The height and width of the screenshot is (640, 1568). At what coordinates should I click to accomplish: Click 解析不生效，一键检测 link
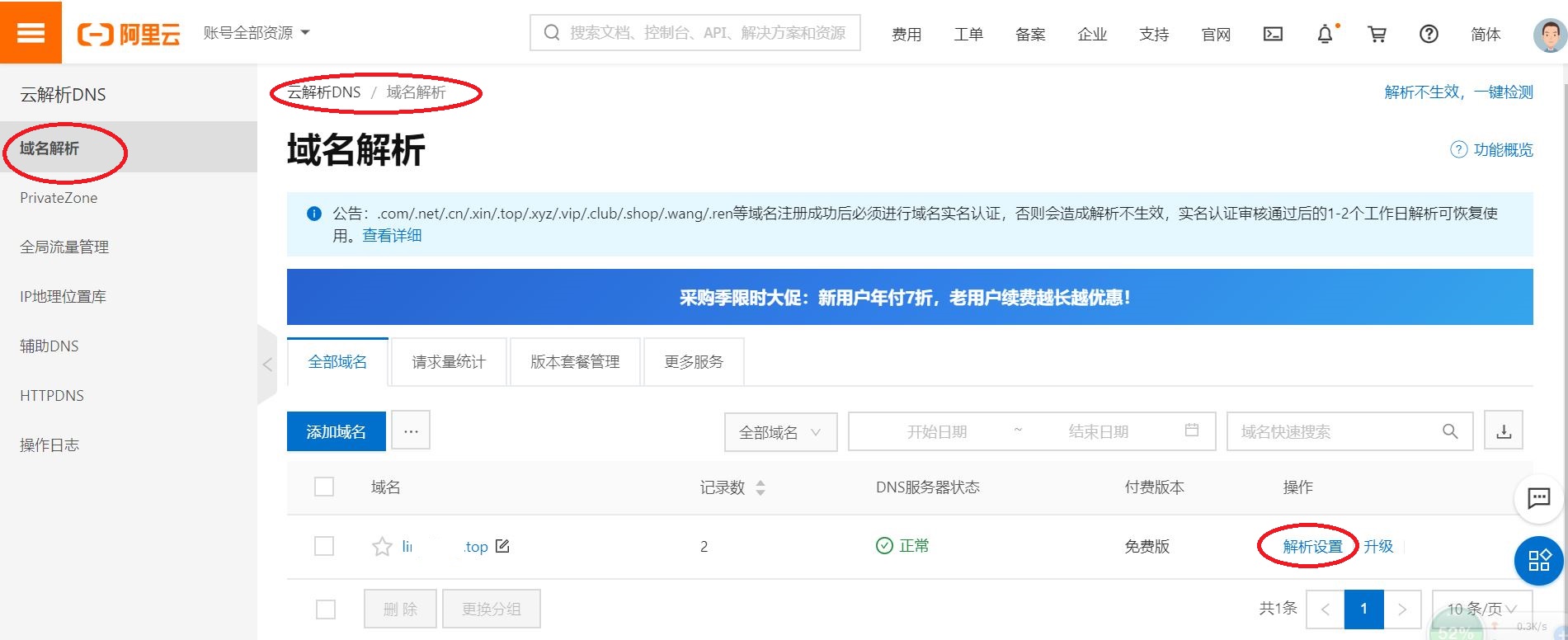[x=1458, y=92]
